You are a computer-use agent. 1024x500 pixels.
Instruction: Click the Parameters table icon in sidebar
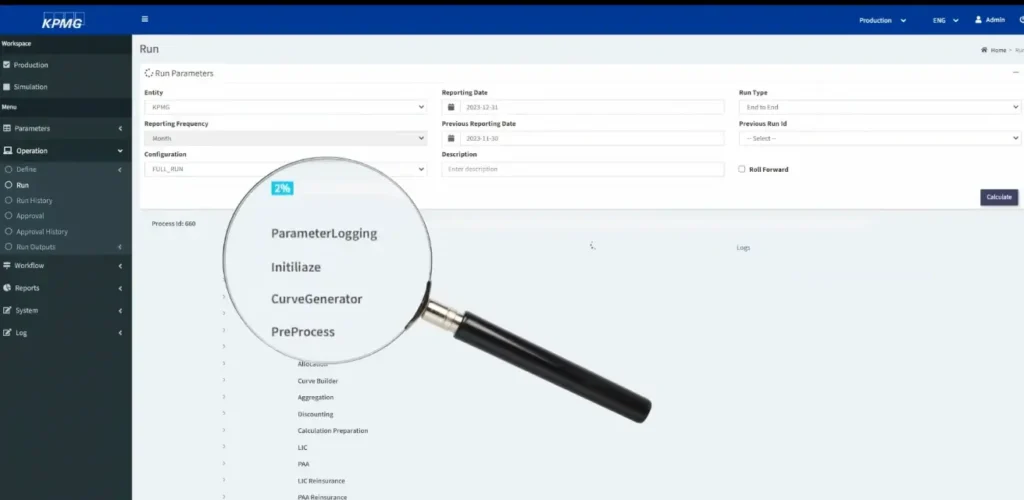(7, 128)
